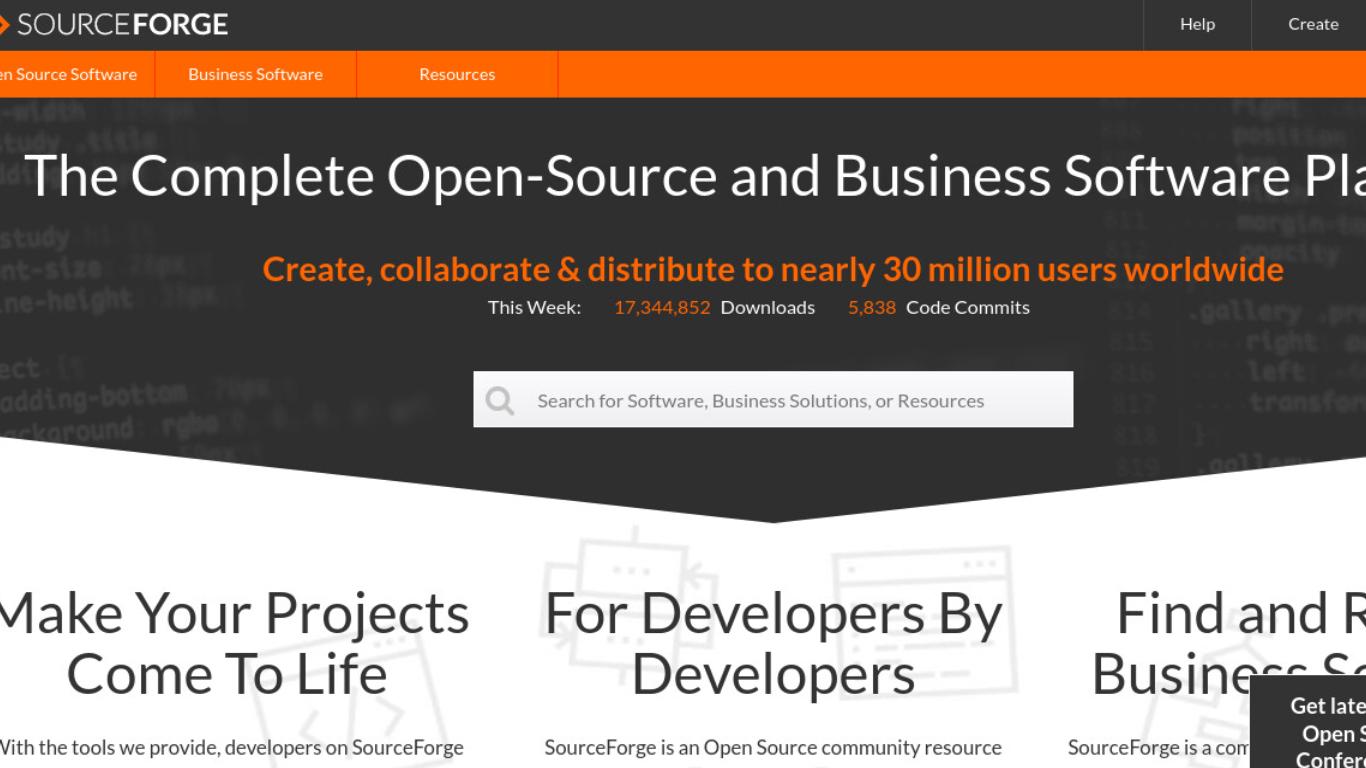Open the Resources nav item
1366x768 pixels.
pyautogui.click(x=457, y=74)
